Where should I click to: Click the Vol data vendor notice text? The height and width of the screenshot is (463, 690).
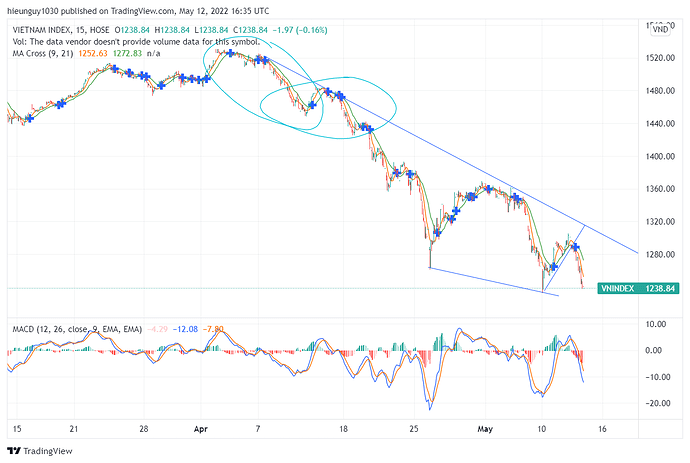(x=136, y=42)
